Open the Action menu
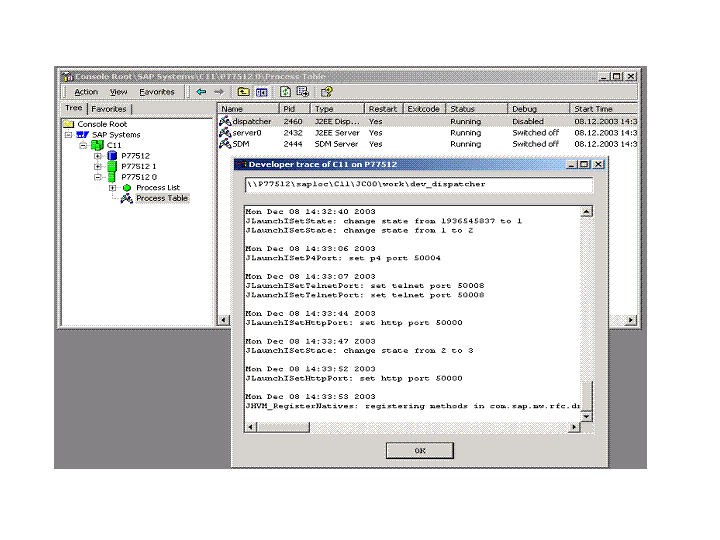The image size is (720, 540). point(86,92)
